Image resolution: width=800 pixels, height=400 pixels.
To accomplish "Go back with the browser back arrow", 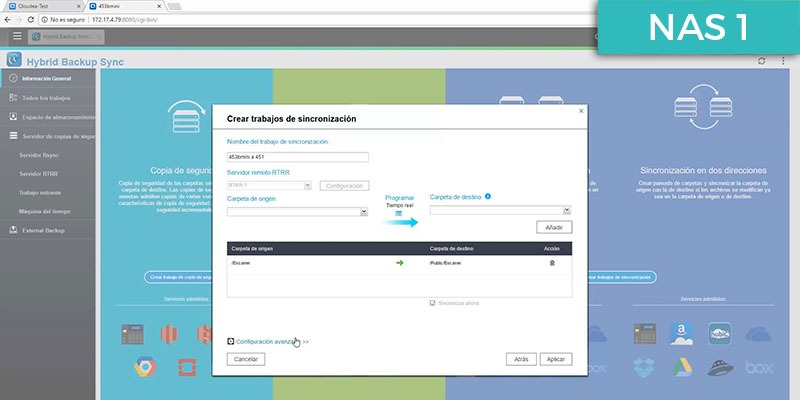I will click(7, 19).
